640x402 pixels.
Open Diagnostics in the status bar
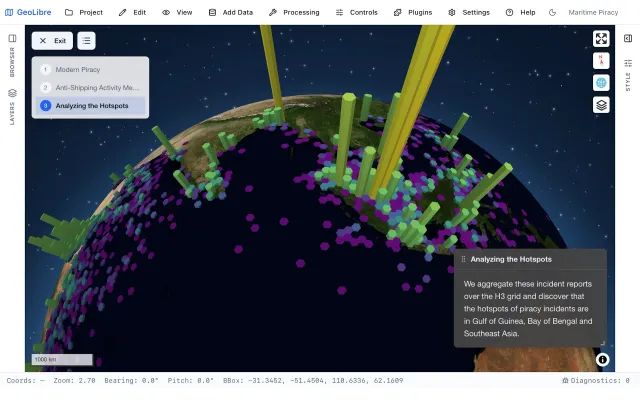pos(596,380)
